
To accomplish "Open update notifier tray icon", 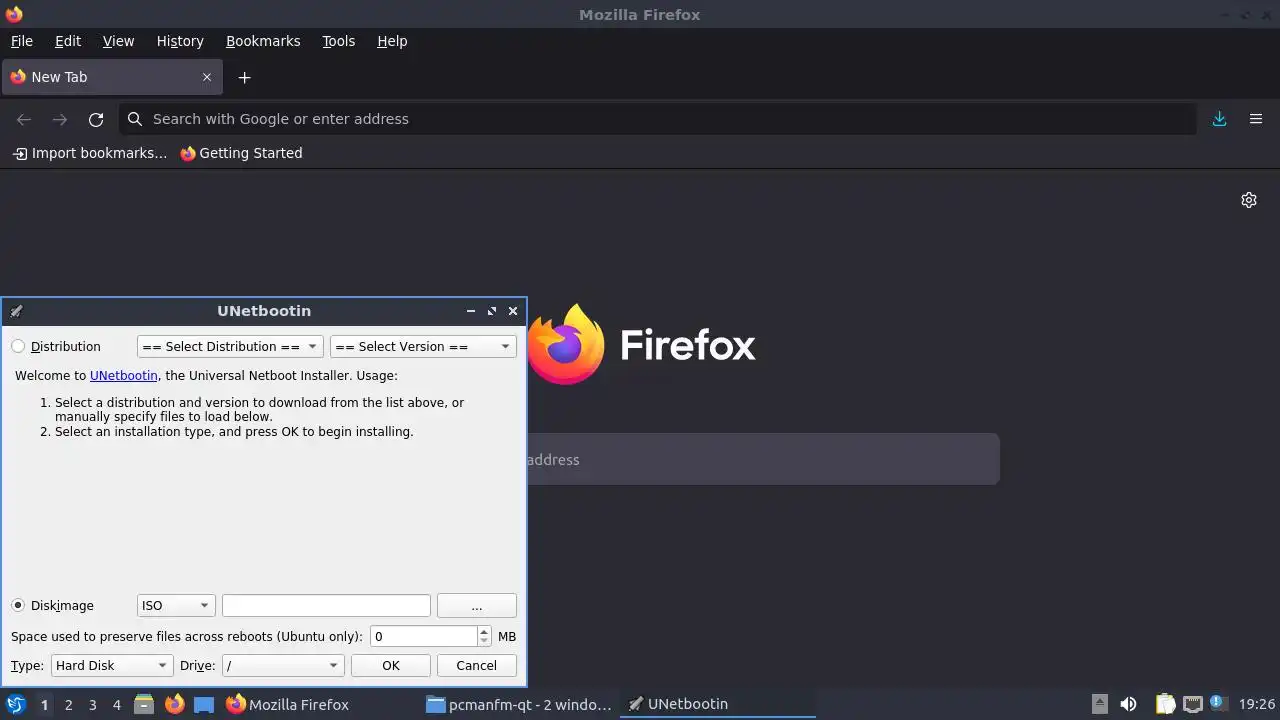I will (1218, 703).
